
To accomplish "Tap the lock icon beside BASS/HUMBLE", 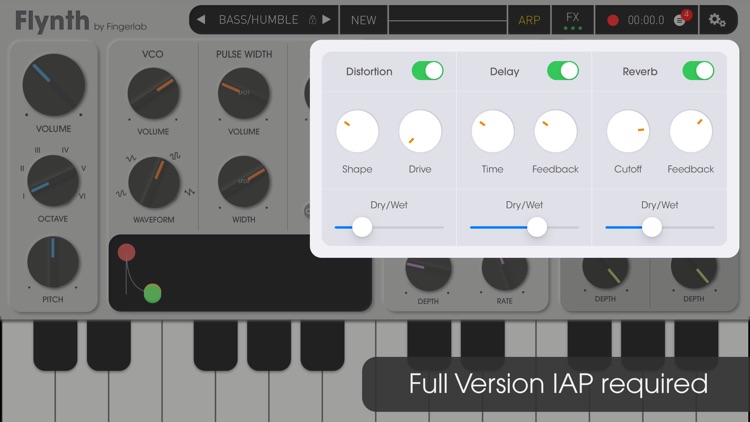I will point(312,20).
